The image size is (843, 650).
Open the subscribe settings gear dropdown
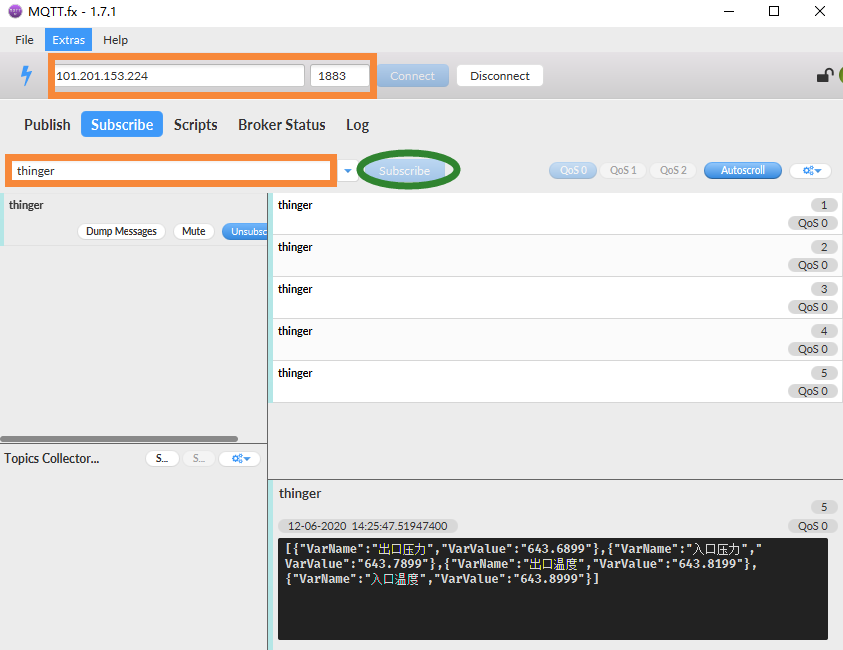(x=811, y=170)
